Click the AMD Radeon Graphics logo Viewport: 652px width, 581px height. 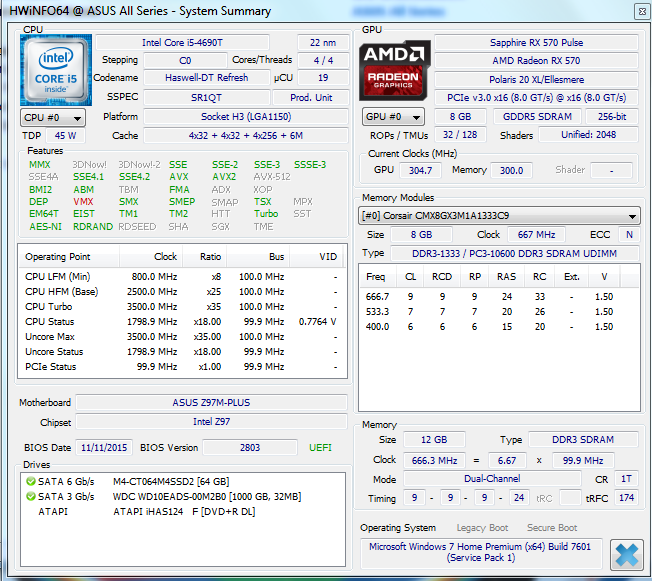pyautogui.click(x=395, y=70)
